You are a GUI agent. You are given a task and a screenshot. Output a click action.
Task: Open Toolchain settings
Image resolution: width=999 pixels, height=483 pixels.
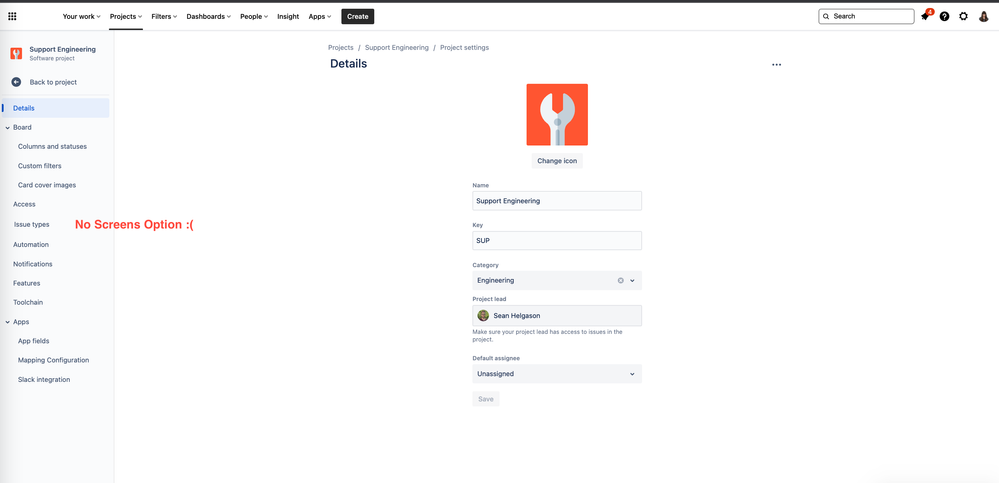[28, 303]
